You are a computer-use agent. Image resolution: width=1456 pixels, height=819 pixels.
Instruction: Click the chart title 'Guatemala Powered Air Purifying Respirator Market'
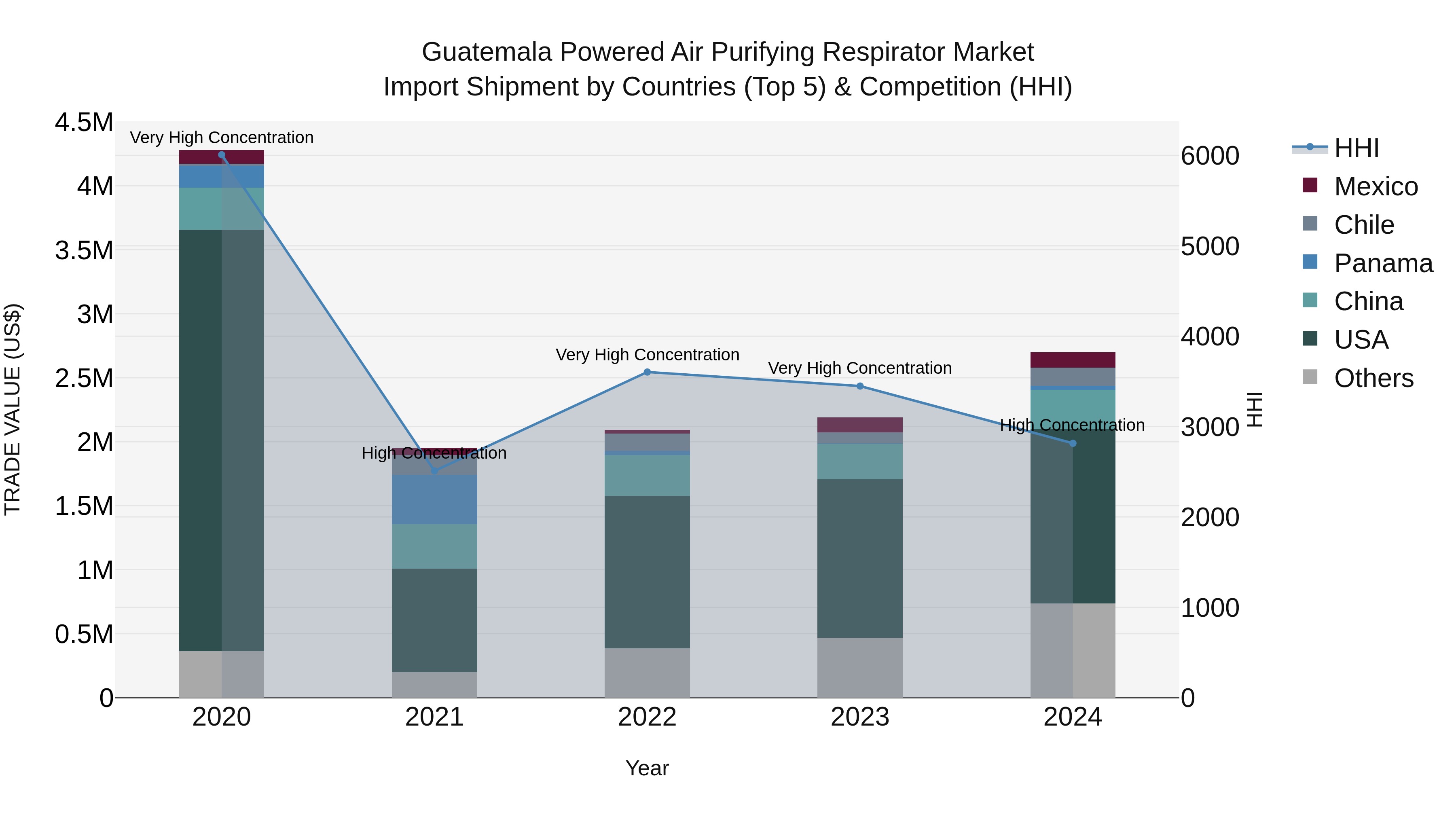[728, 52]
